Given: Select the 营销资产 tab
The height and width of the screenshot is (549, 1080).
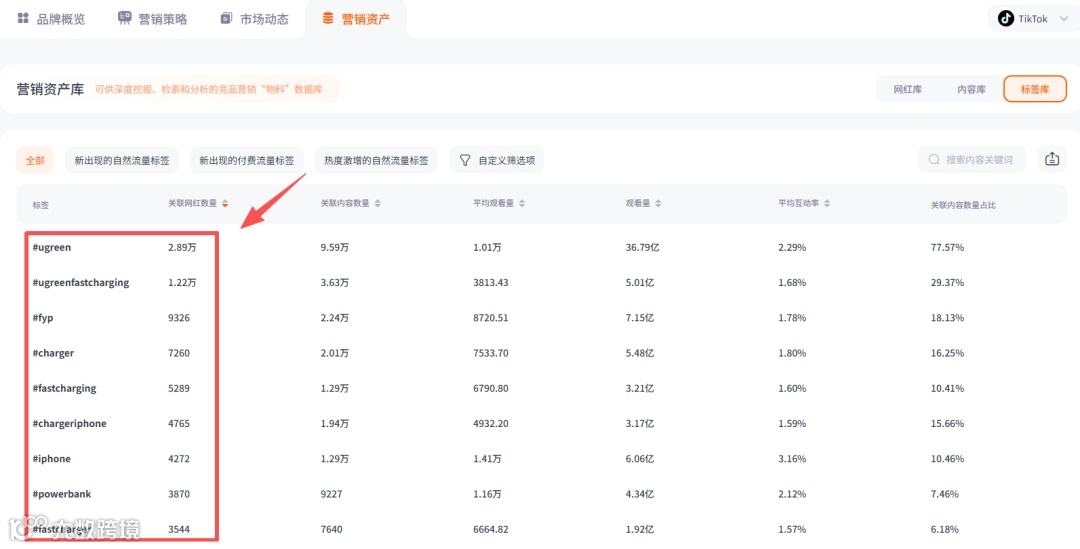Looking at the screenshot, I should coord(355,19).
